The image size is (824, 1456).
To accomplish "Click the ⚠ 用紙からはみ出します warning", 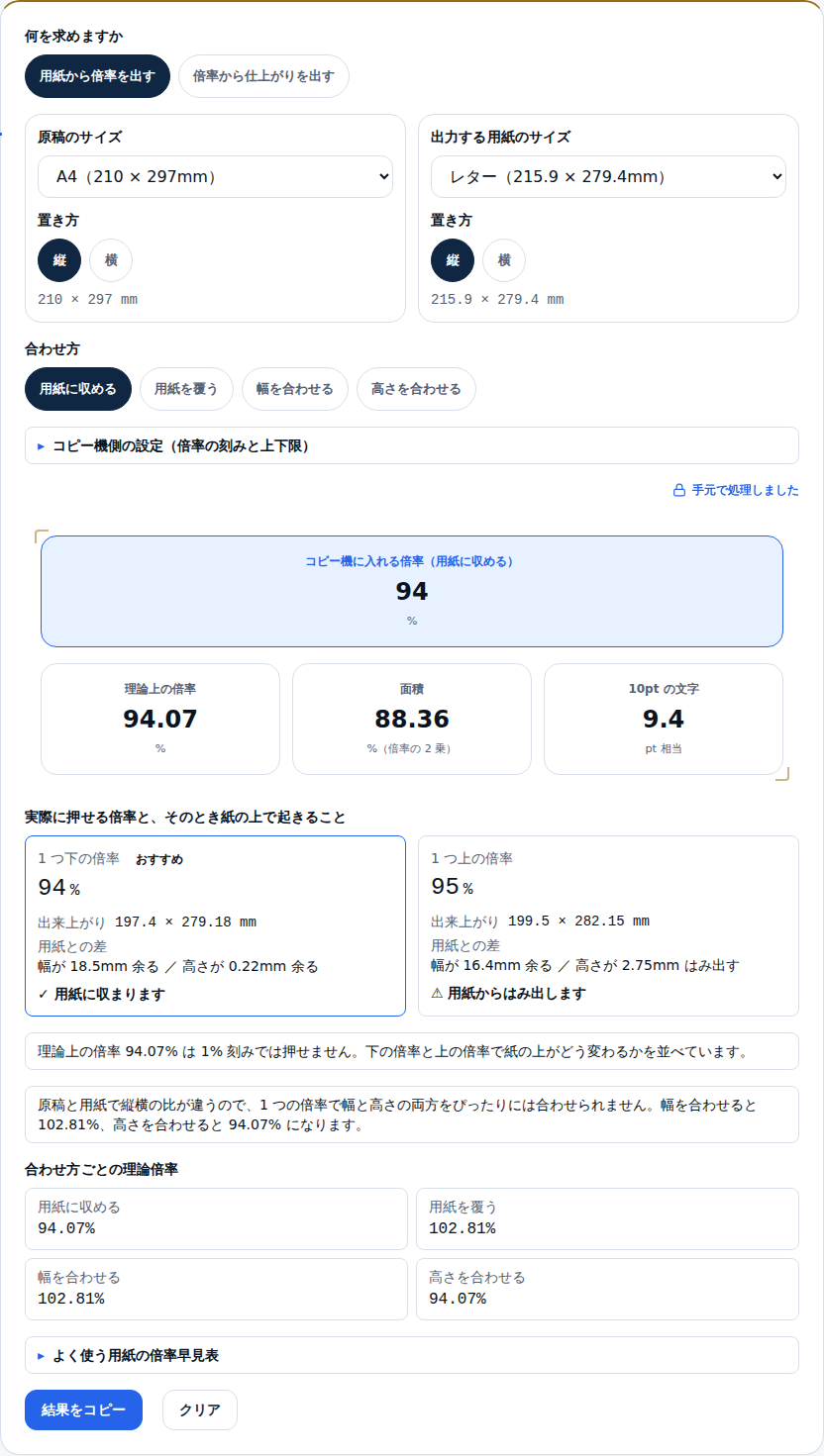I will (x=508, y=993).
